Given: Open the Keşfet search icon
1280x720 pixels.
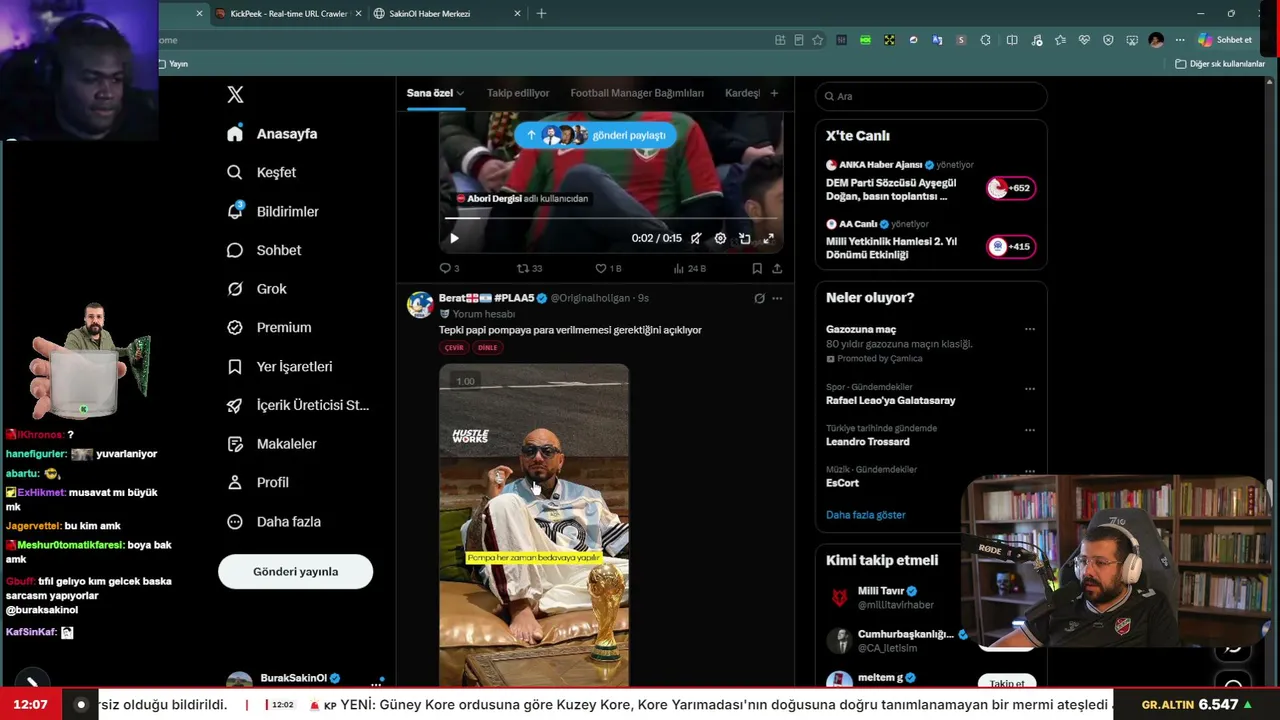Looking at the screenshot, I should pos(235,172).
